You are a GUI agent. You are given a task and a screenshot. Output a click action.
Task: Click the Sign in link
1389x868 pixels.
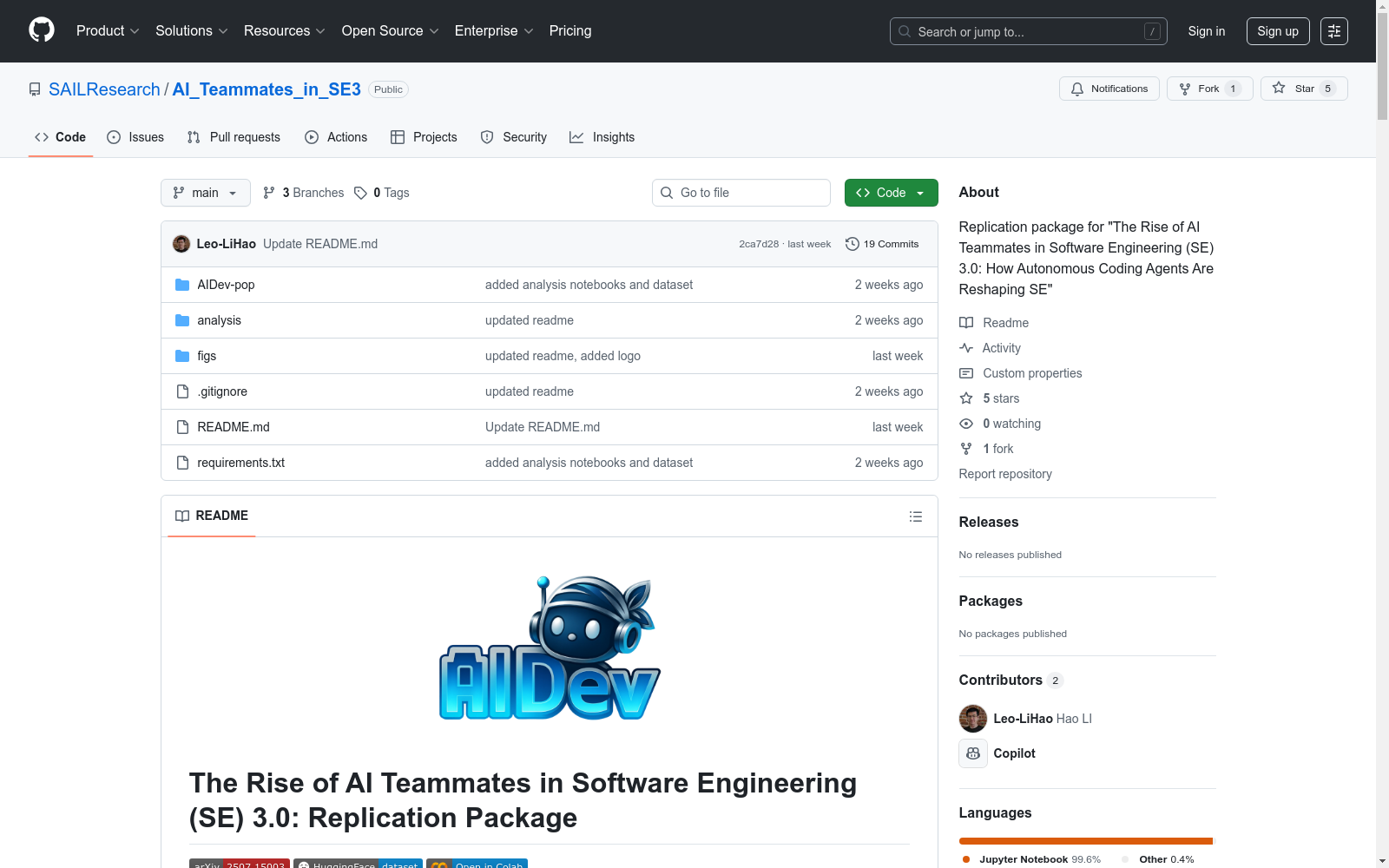coord(1207,31)
